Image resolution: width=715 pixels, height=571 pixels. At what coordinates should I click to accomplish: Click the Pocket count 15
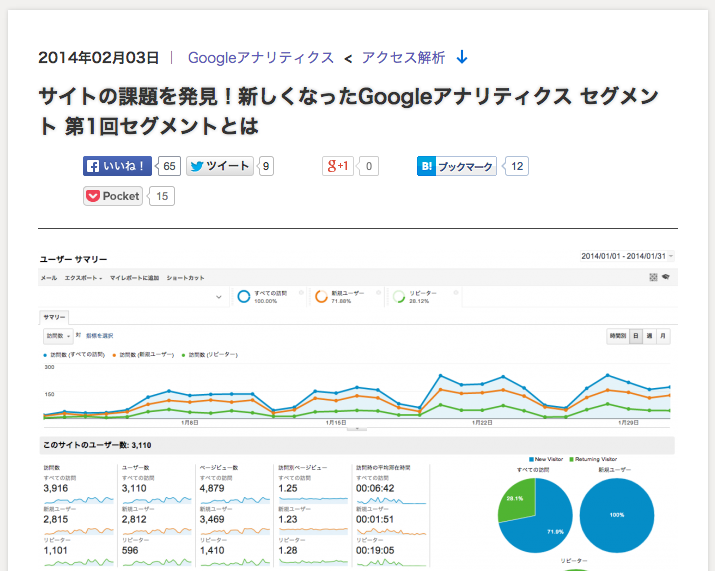click(161, 196)
